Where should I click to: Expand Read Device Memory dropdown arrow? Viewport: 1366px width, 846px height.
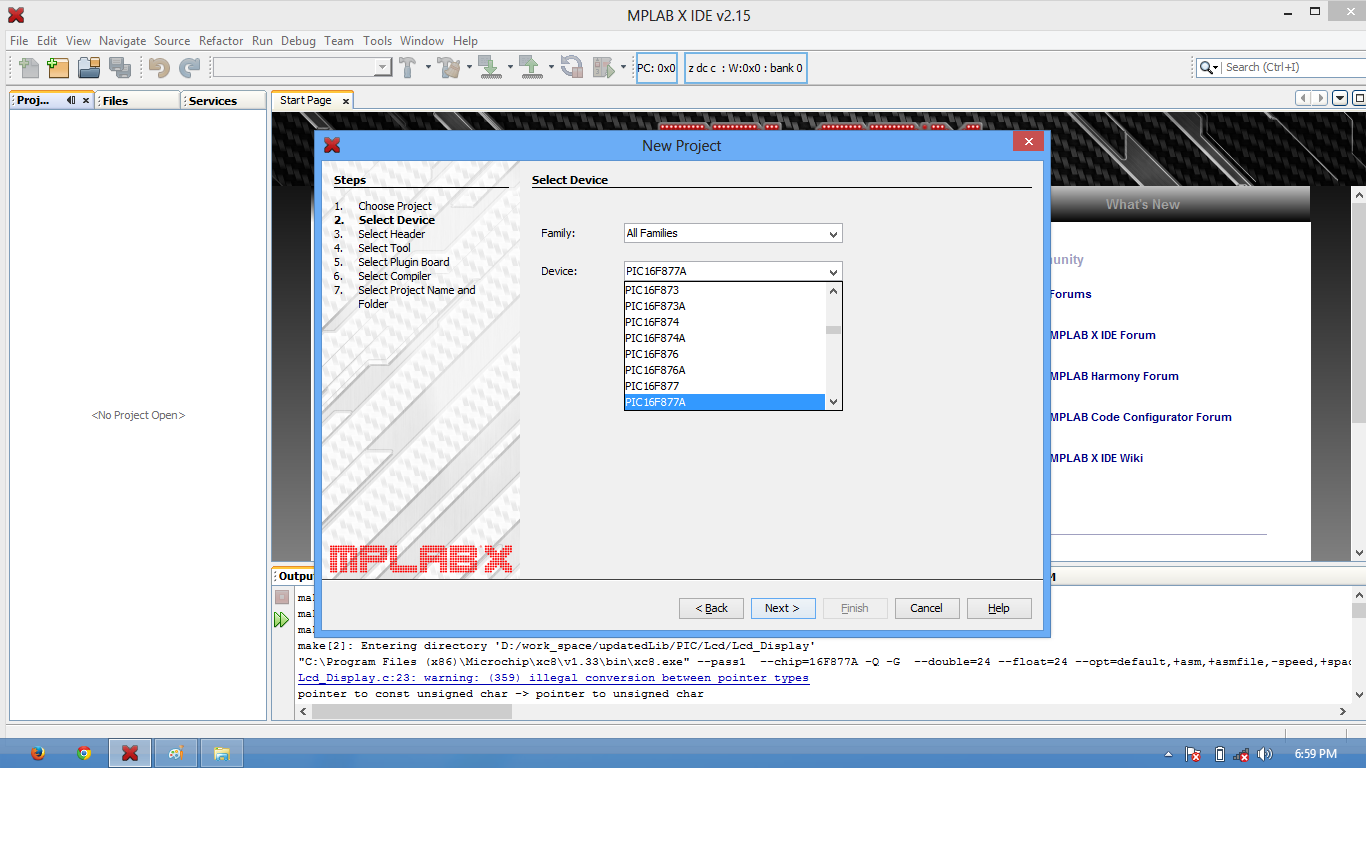[551, 68]
